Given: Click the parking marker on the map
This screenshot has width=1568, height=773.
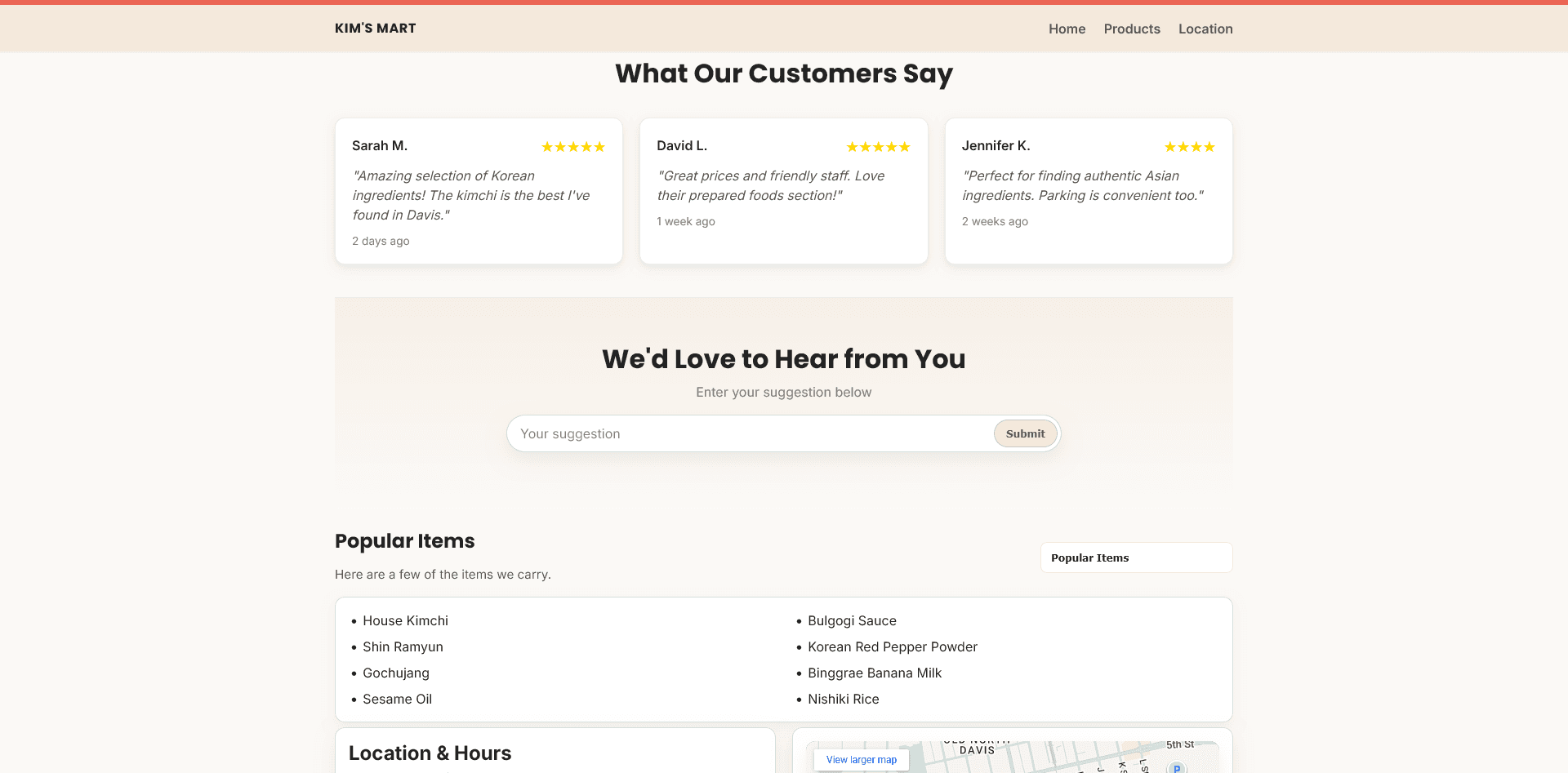Looking at the screenshot, I should click(1176, 767).
